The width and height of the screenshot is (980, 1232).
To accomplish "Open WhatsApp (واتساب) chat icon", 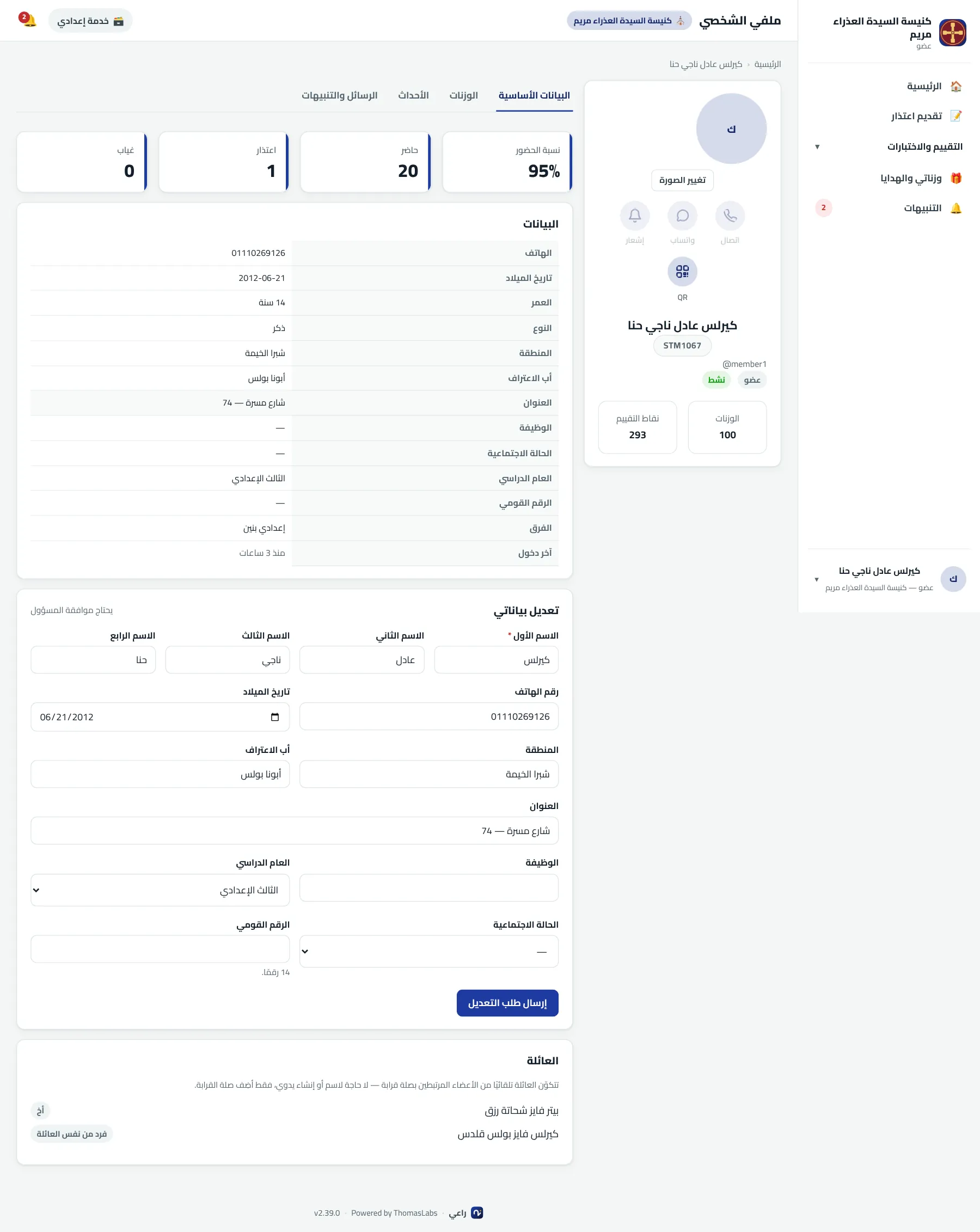I will [682, 216].
